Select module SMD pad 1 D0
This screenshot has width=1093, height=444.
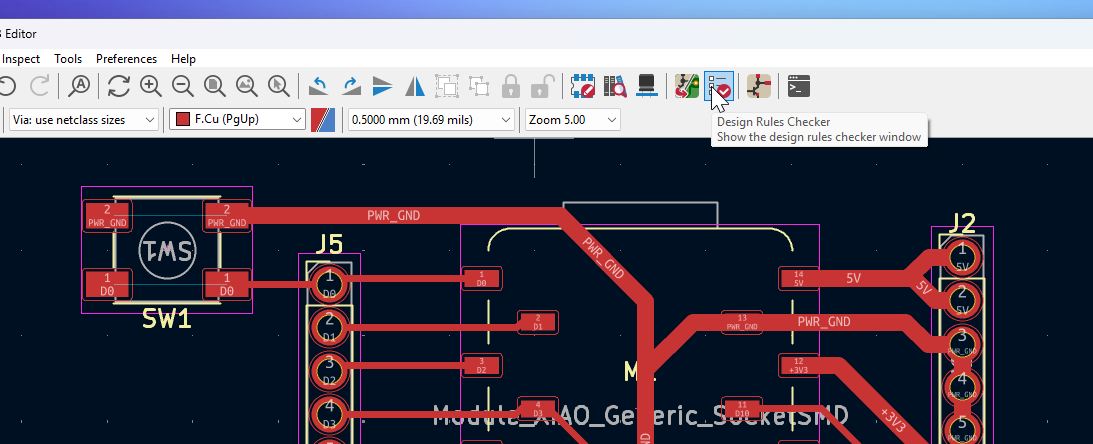click(x=481, y=279)
